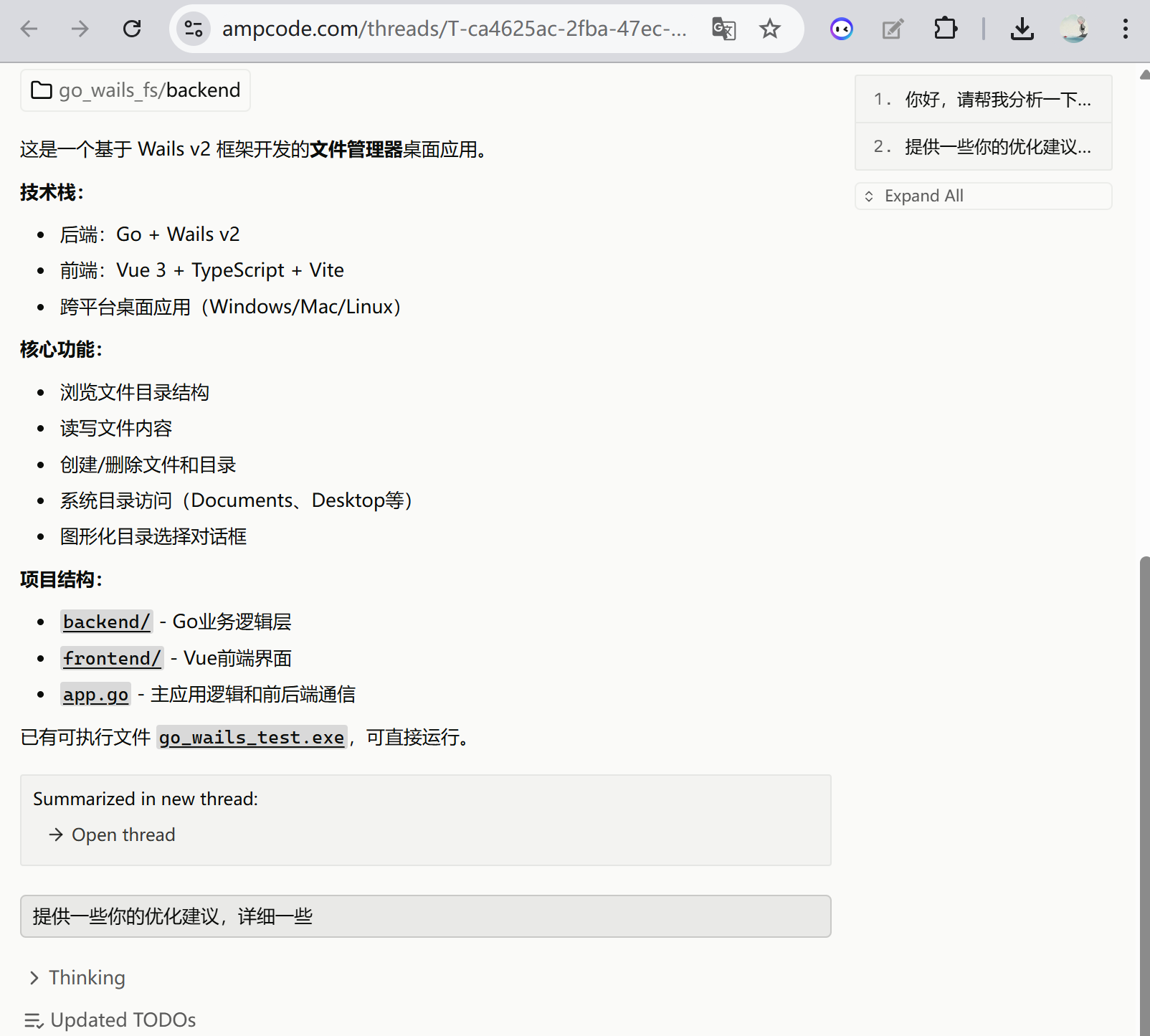Image resolution: width=1150 pixels, height=1036 pixels.
Task: Click the circular Amp extension icon
Action: point(842,29)
